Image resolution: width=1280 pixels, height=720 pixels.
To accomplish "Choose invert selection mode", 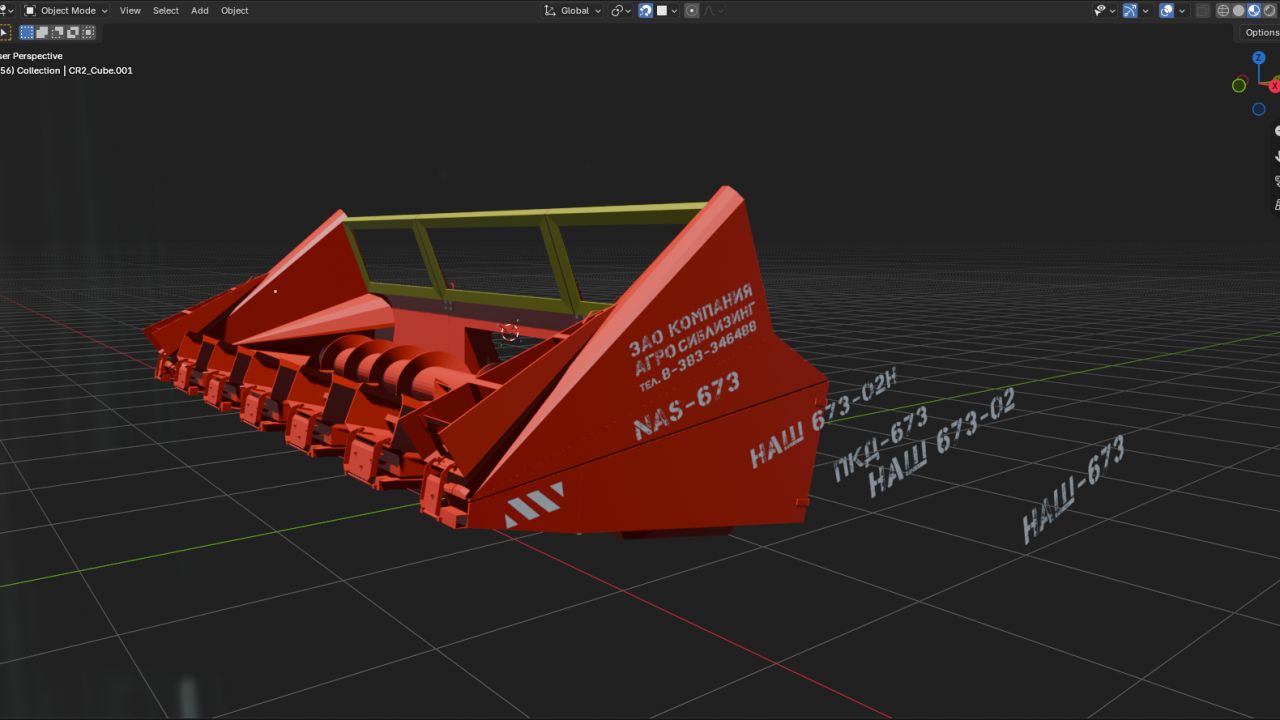I will 72,32.
